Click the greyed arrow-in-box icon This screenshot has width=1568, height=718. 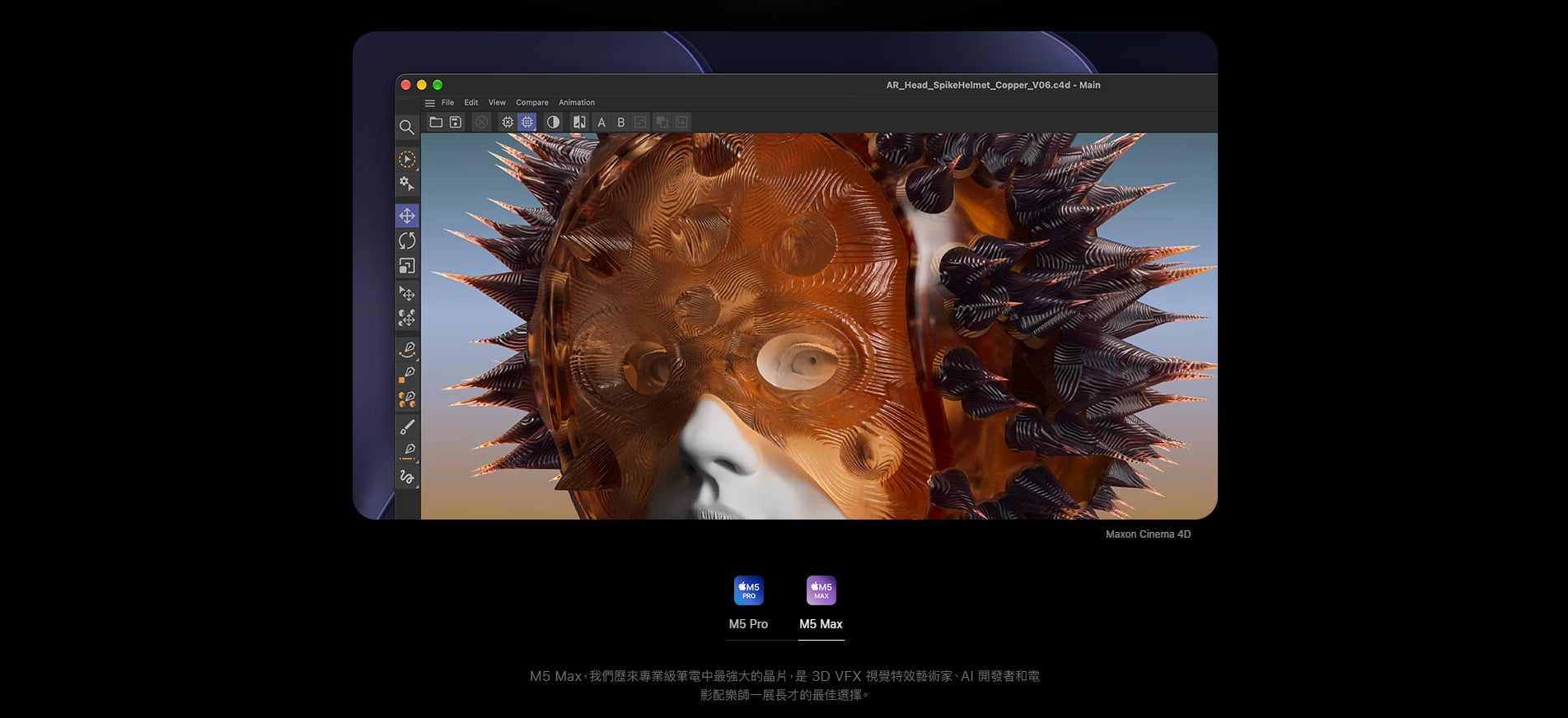pyautogui.click(x=681, y=122)
